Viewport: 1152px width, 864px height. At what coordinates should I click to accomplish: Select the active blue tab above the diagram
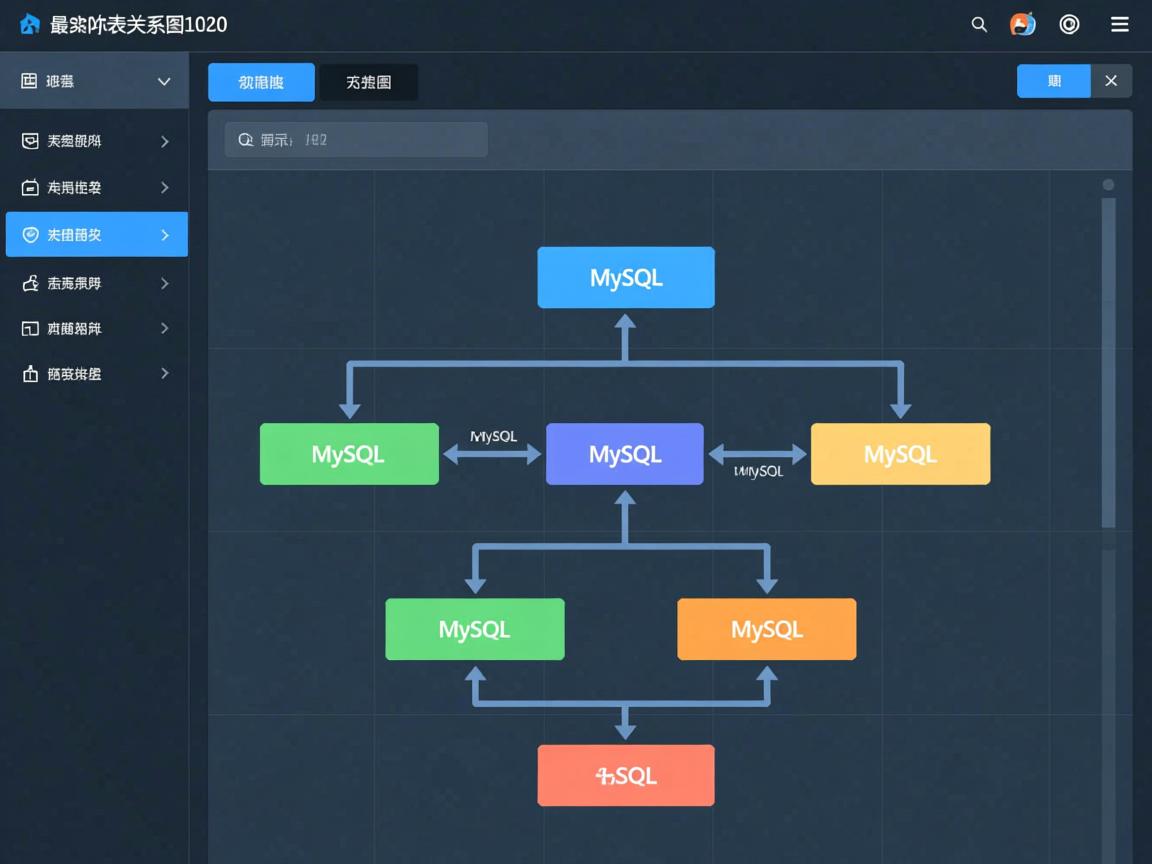[x=261, y=83]
